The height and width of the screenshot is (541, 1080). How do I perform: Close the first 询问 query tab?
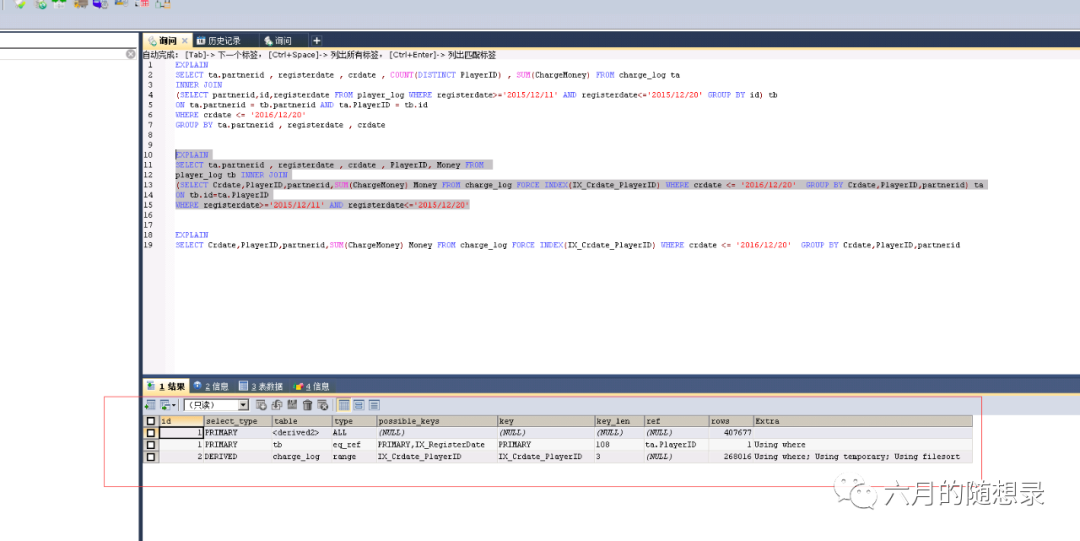click(x=185, y=41)
